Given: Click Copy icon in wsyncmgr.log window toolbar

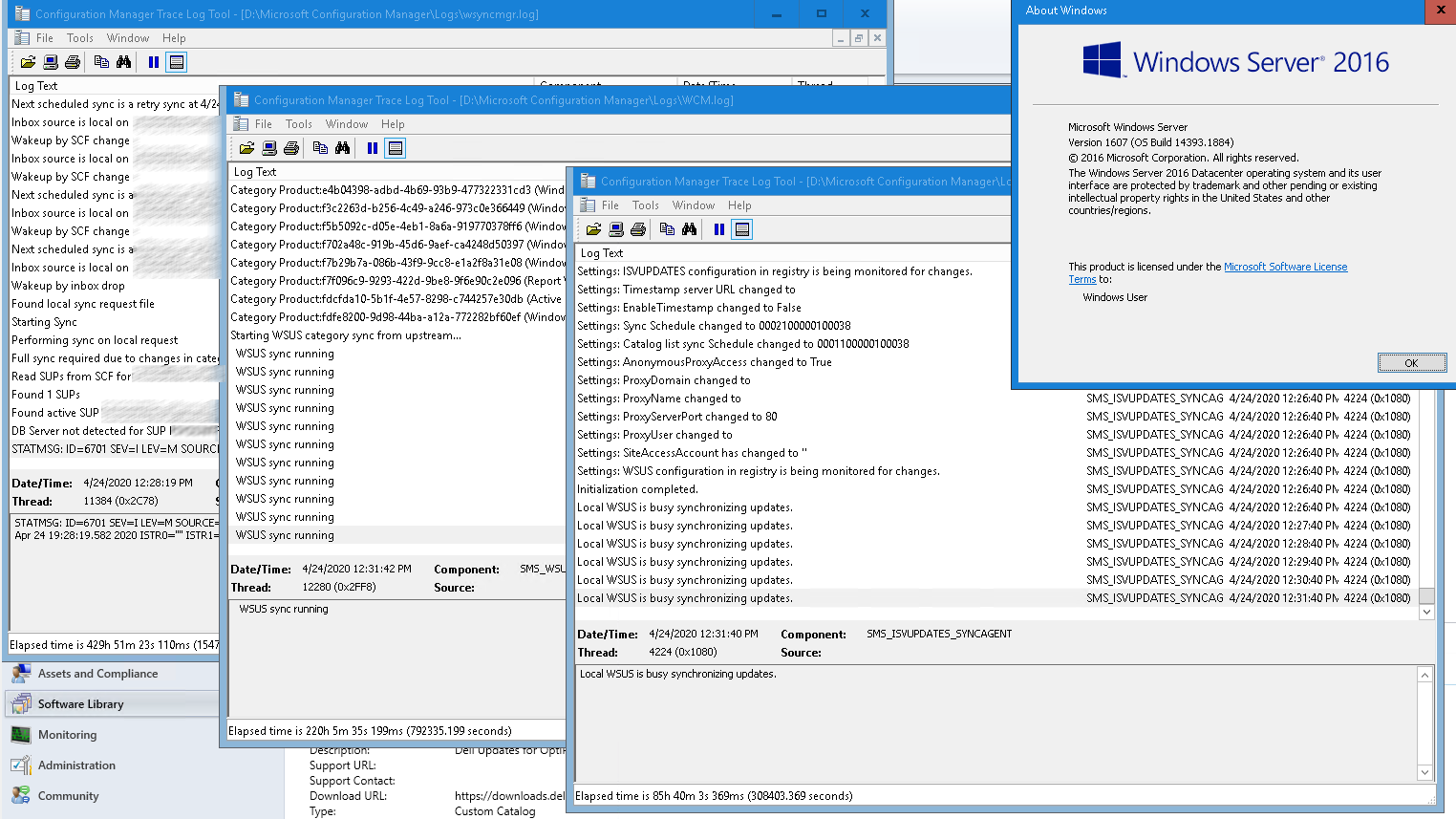Looking at the screenshot, I should [101, 62].
